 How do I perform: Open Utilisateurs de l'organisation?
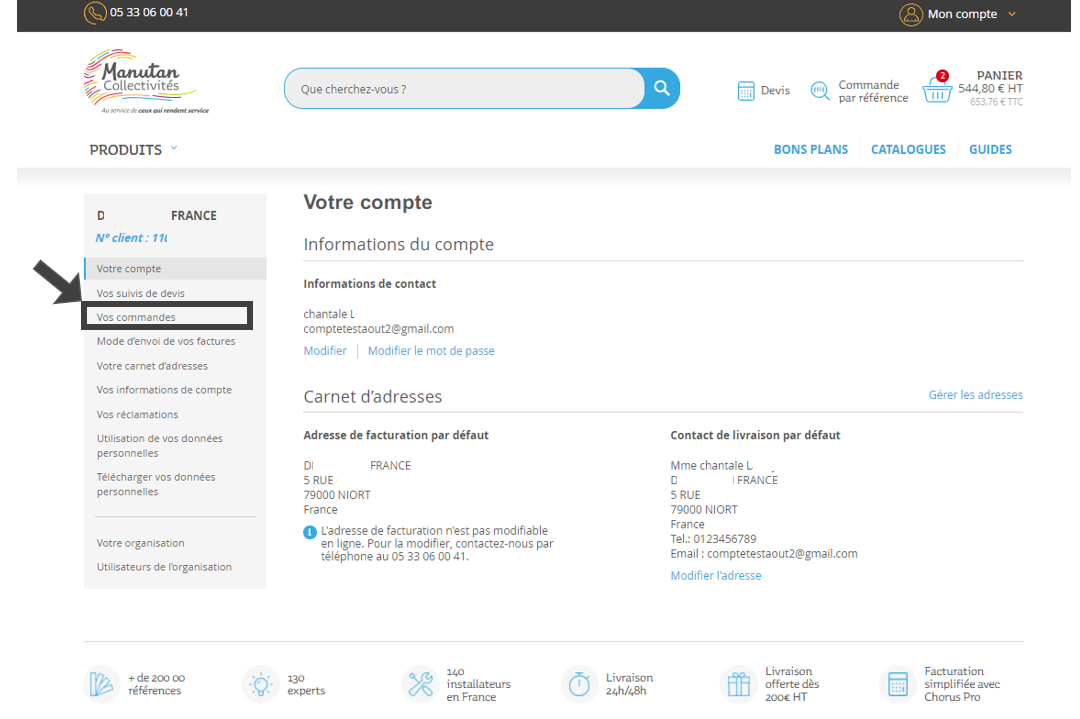pyautogui.click(x=164, y=567)
